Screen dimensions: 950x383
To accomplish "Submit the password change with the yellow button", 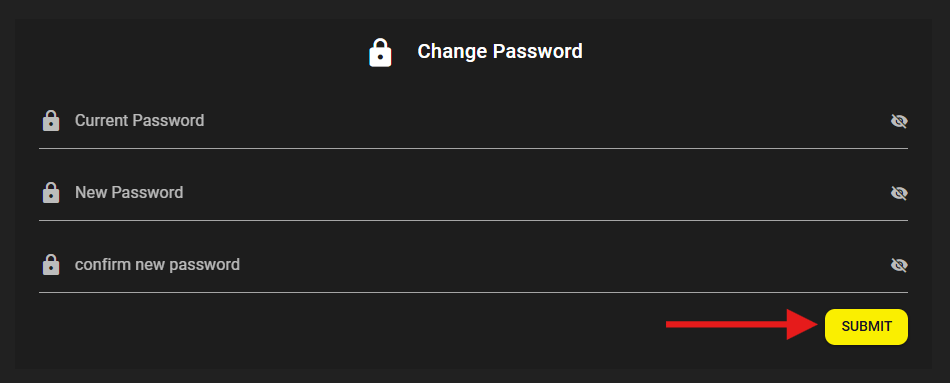I will point(866,327).
